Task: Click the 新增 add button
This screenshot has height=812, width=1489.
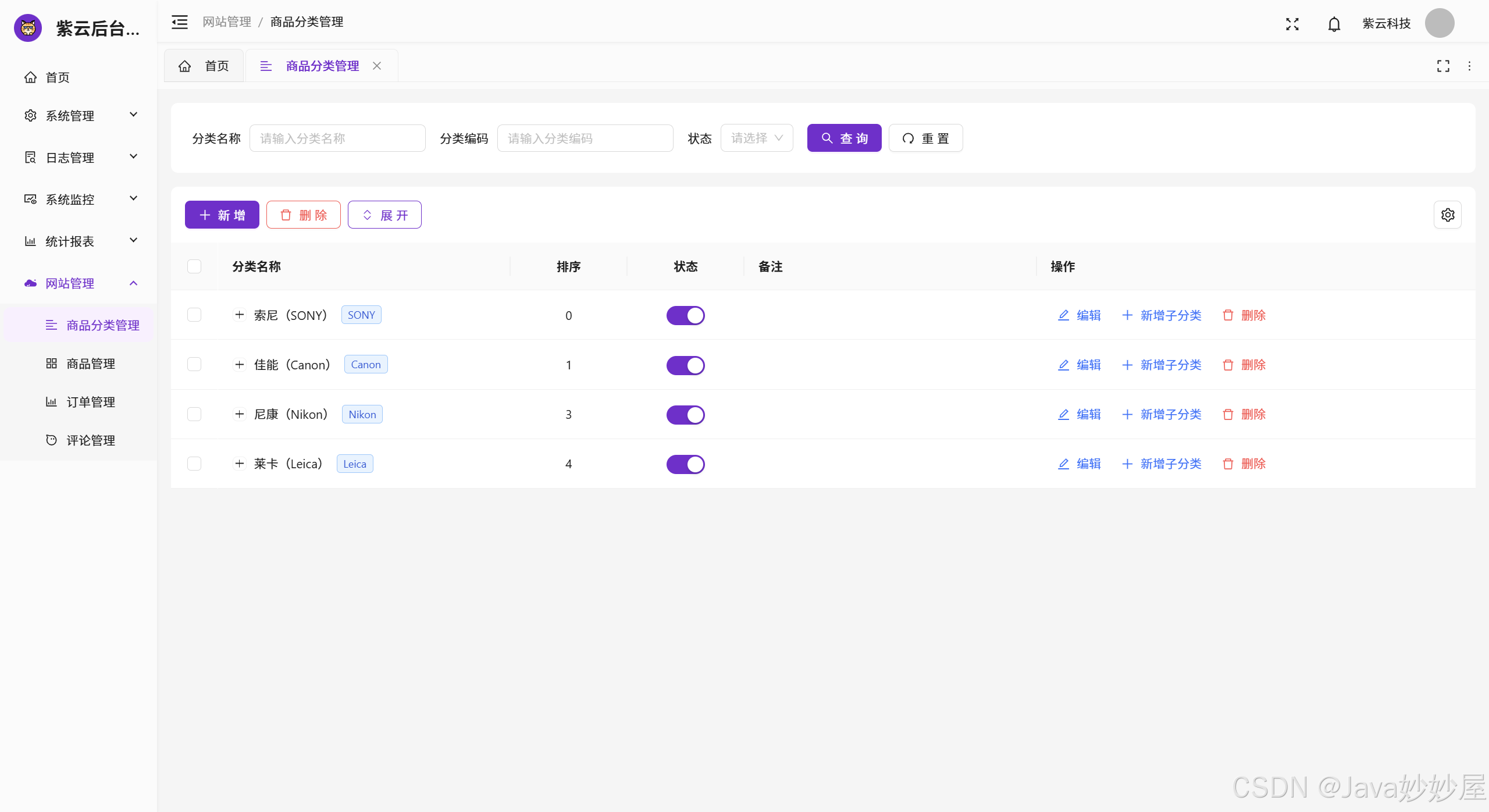Action: click(x=222, y=215)
